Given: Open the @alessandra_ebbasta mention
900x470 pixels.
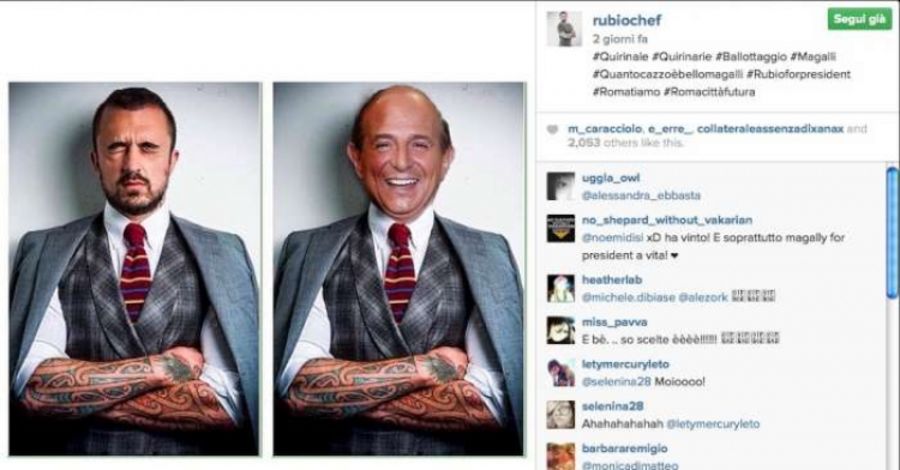Looking at the screenshot, I should point(641,195).
